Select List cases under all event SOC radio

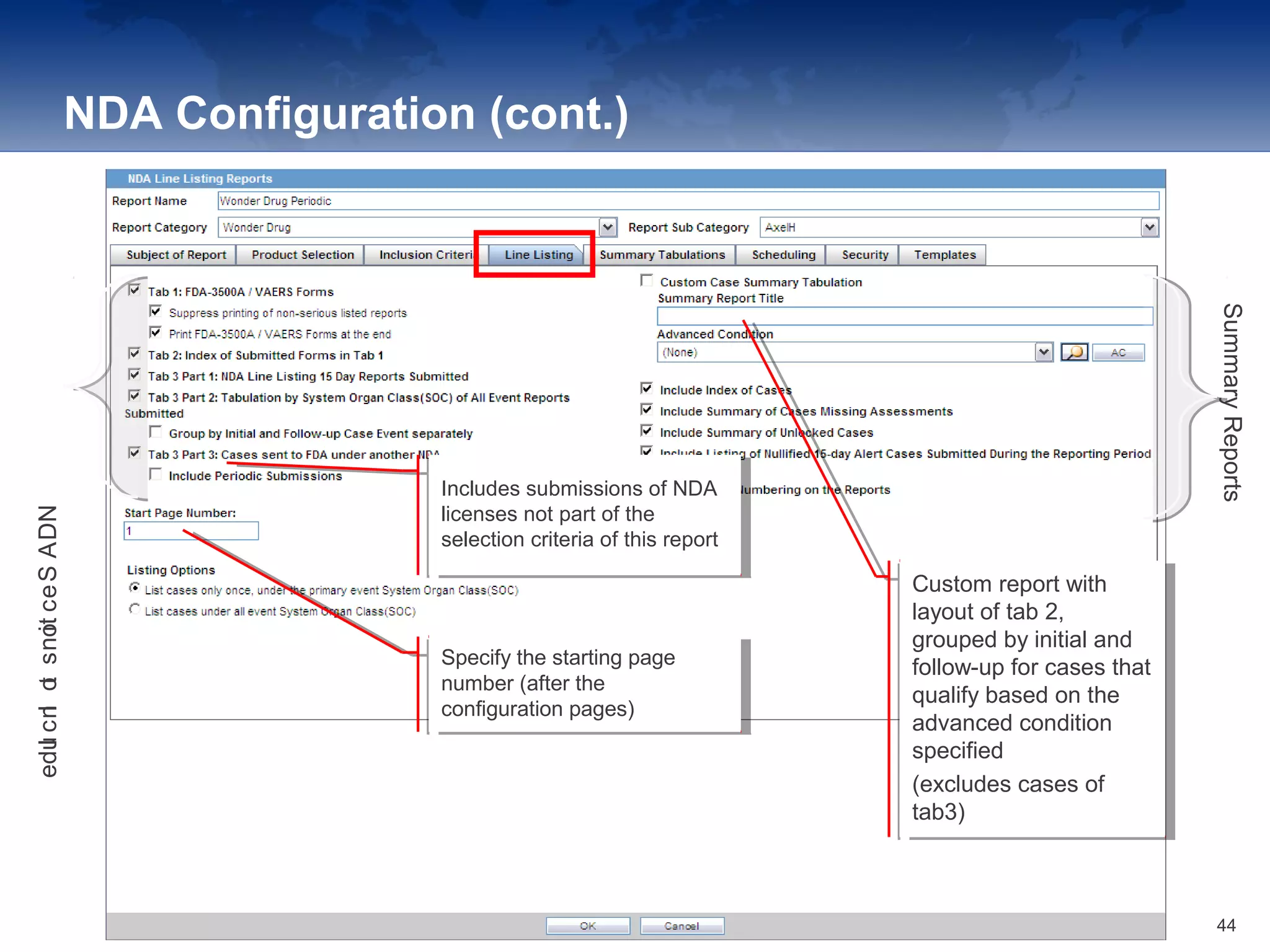(135, 609)
